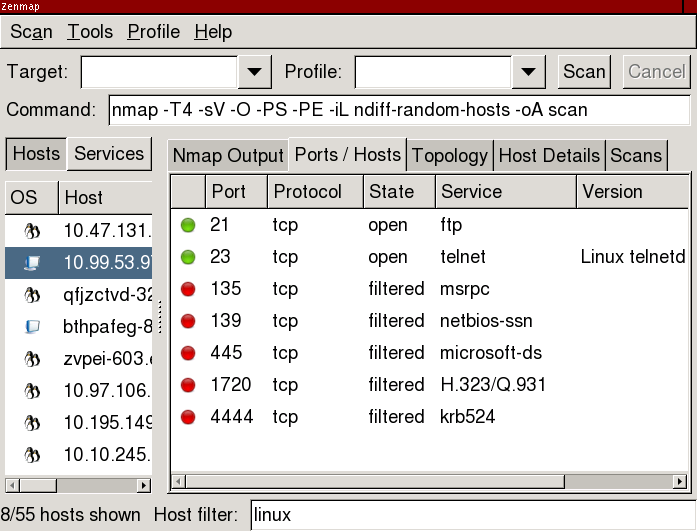Click the Linux telnetd version cell
This screenshot has height=531, width=697.
pos(633,257)
